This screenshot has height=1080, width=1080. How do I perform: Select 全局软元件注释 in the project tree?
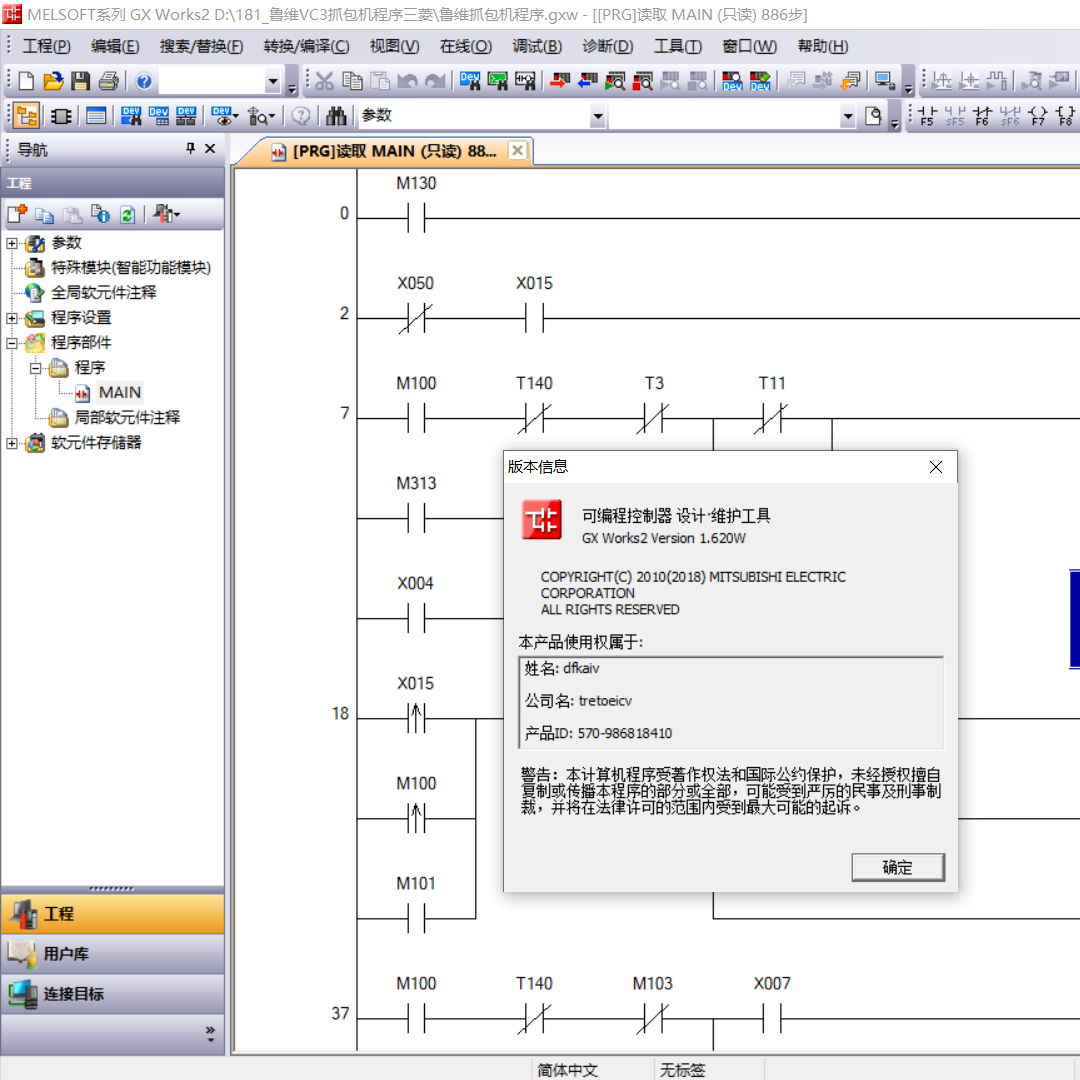click(x=103, y=293)
